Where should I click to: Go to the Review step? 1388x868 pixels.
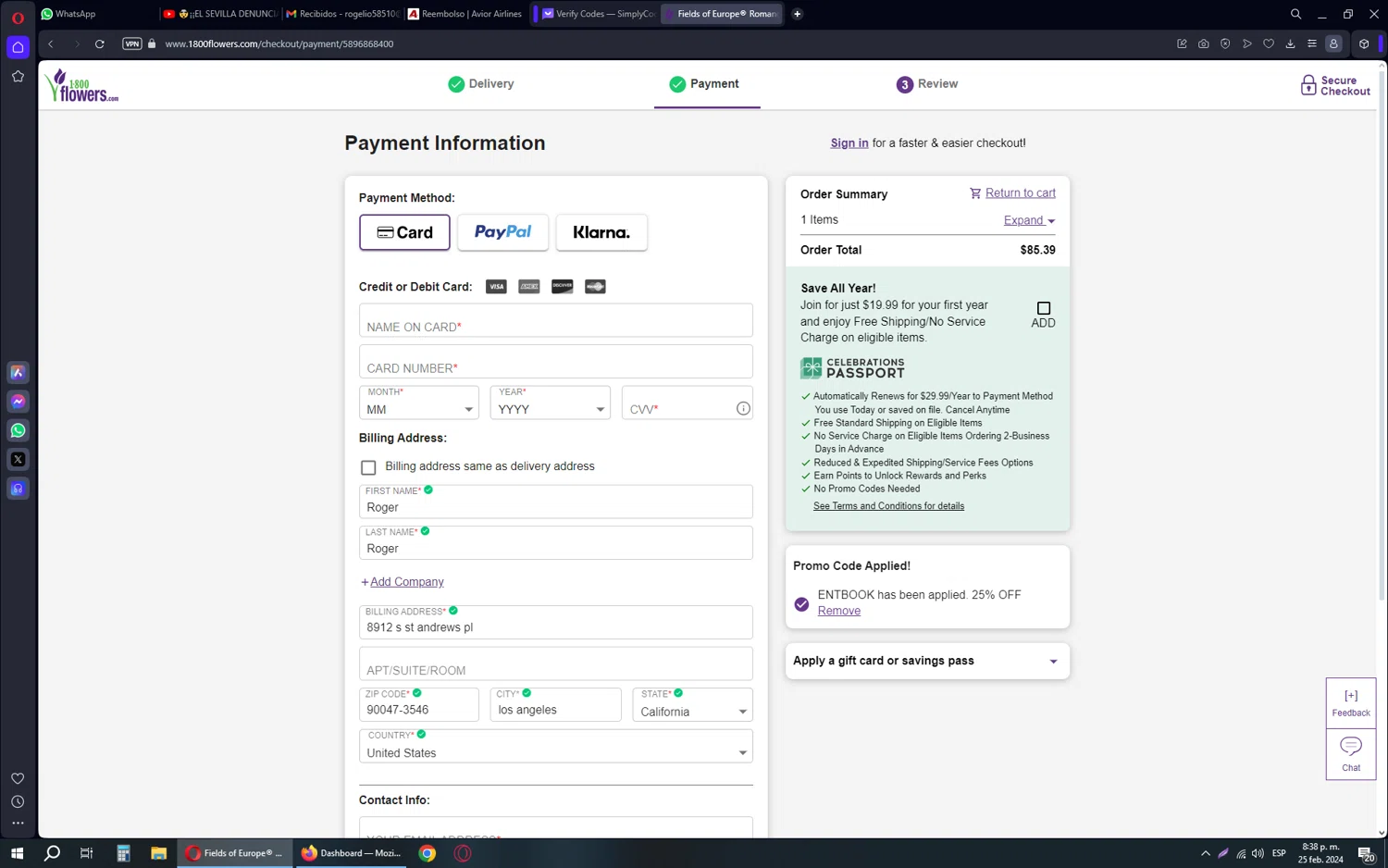pyautogui.click(x=927, y=84)
